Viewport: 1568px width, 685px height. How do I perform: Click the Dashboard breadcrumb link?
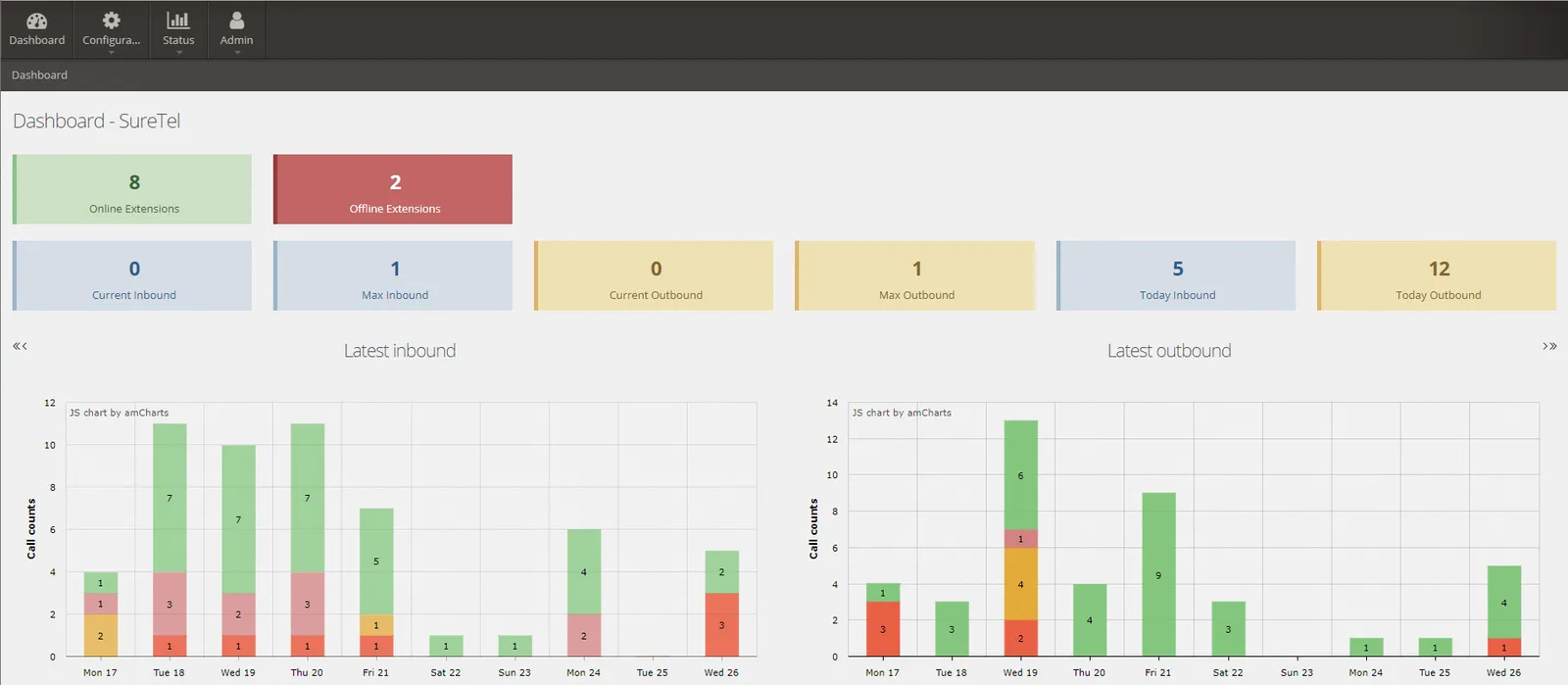coord(39,75)
